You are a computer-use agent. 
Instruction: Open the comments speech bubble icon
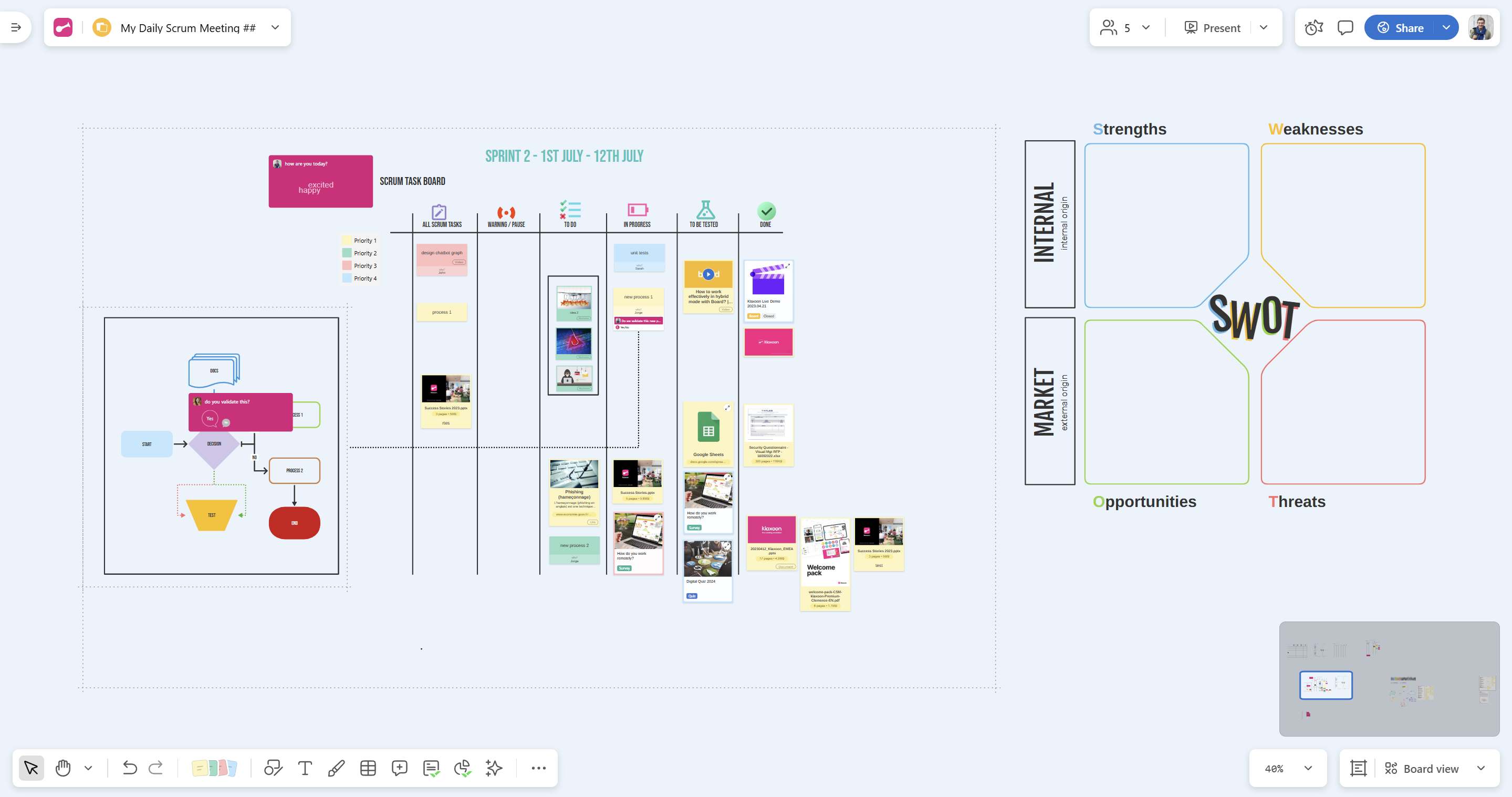pyautogui.click(x=1344, y=28)
